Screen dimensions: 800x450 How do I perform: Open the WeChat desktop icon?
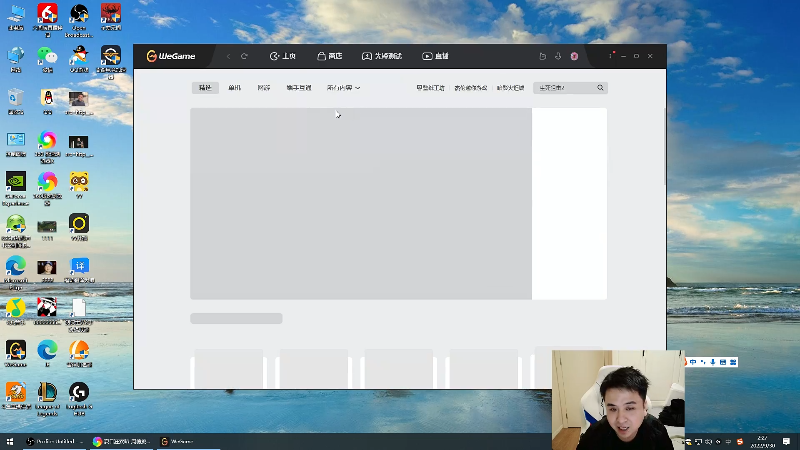tap(47, 60)
